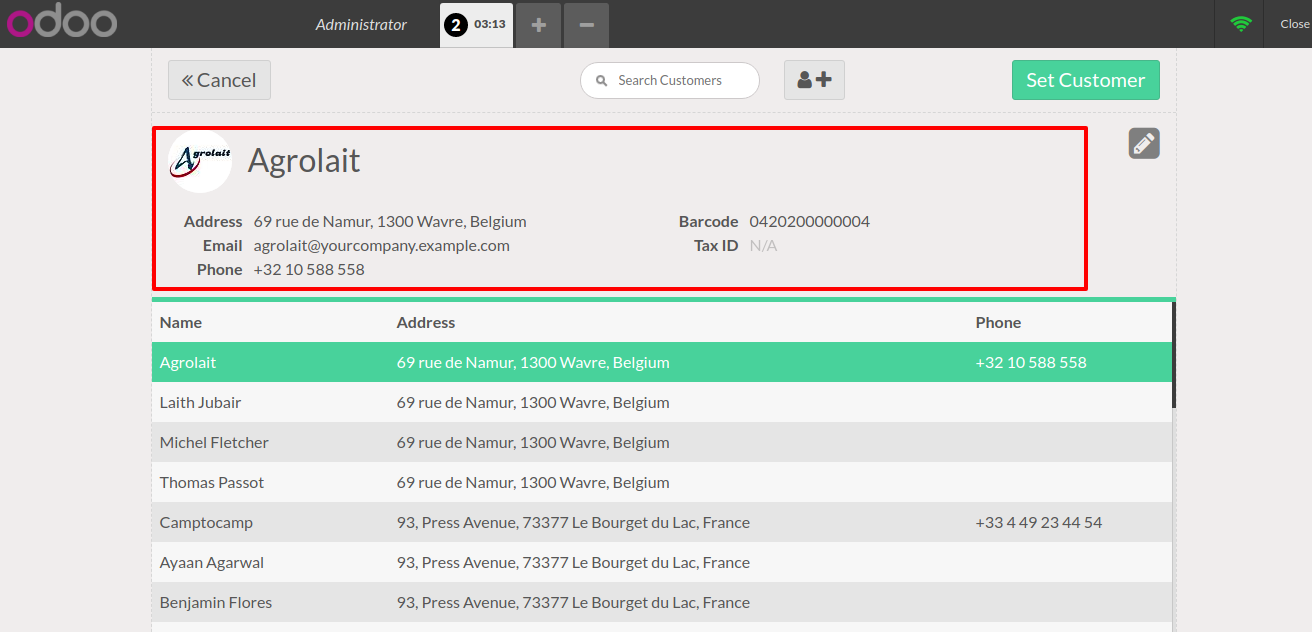1312x632 pixels.
Task: Add a new order with the plus button
Action: tap(539, 25)
